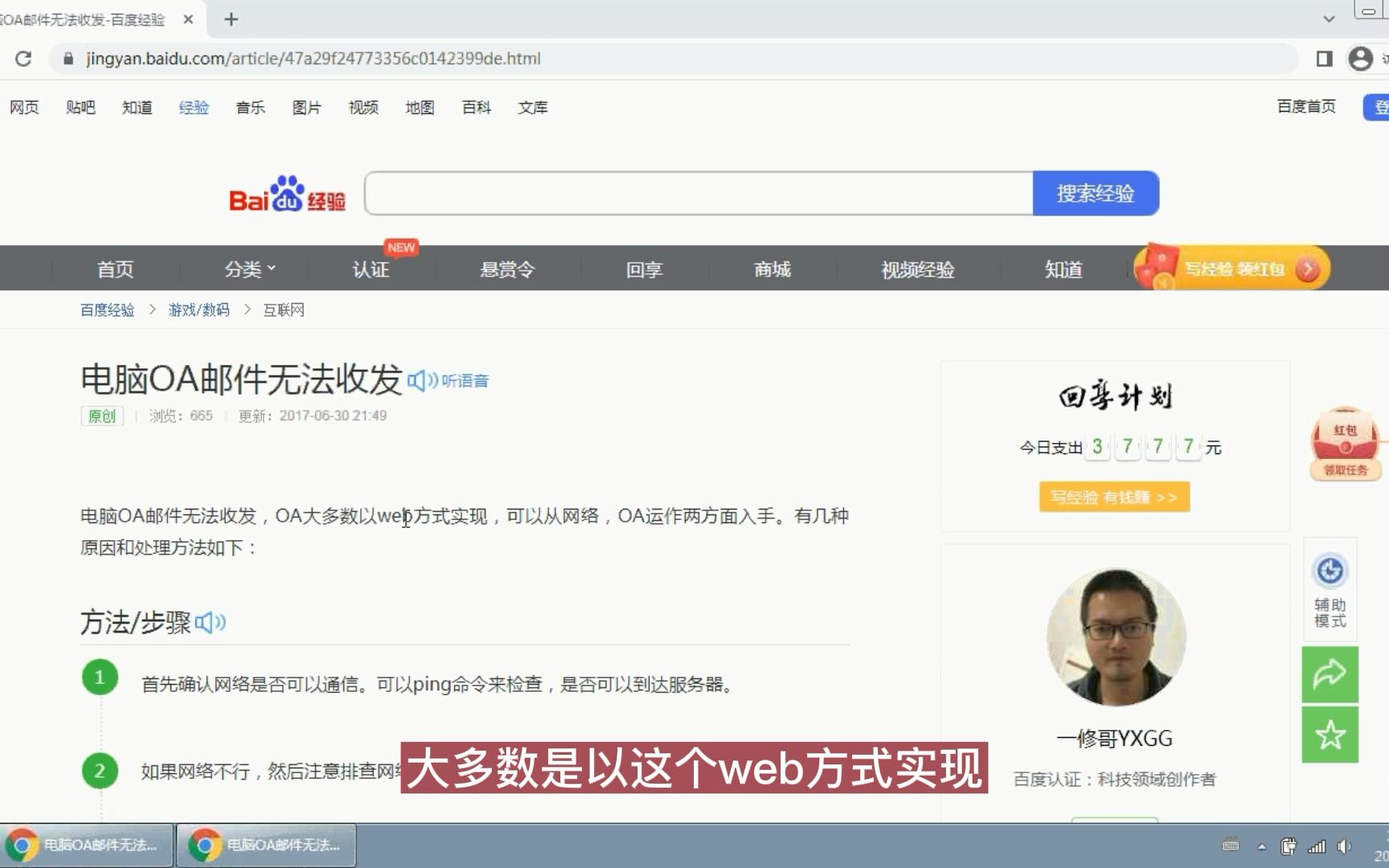Focus the 经验 search input box

[699, 193]
